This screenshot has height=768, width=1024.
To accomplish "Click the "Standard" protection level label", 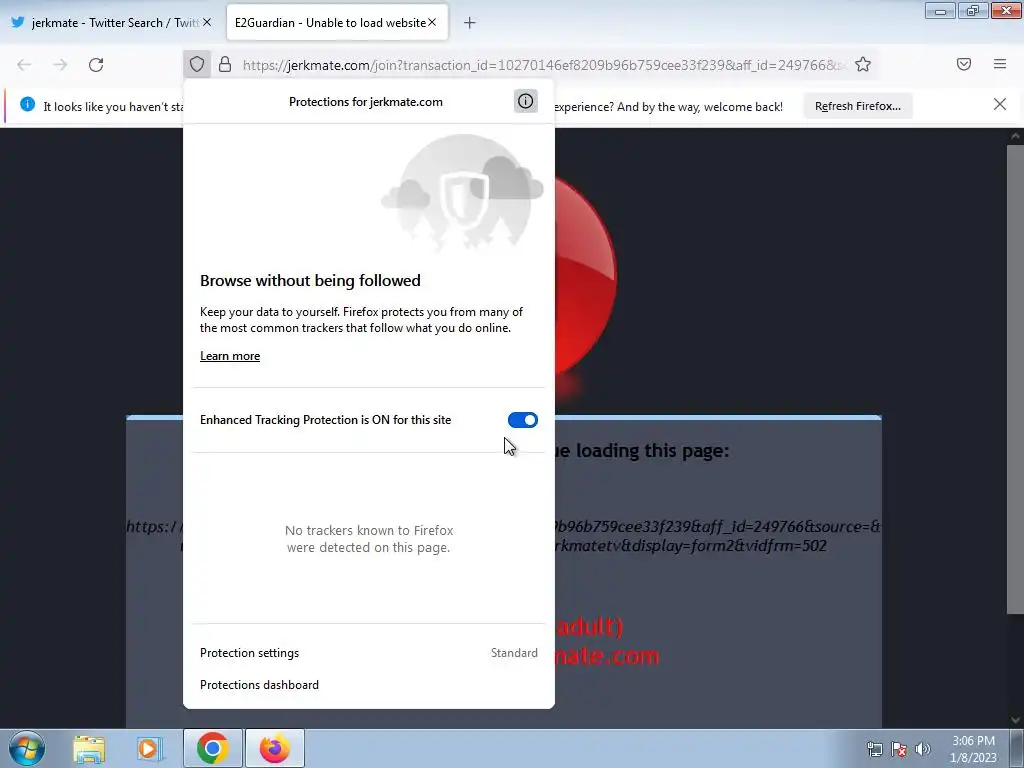I will 514,653.
